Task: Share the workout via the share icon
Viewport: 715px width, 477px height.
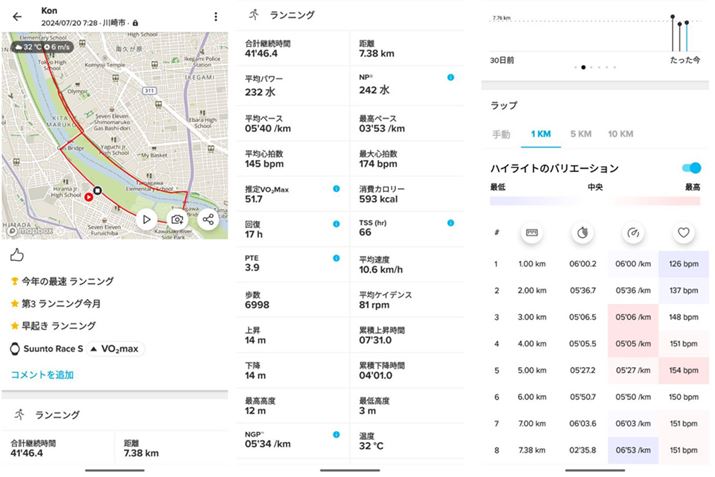Action: click(x=208, y=219)
